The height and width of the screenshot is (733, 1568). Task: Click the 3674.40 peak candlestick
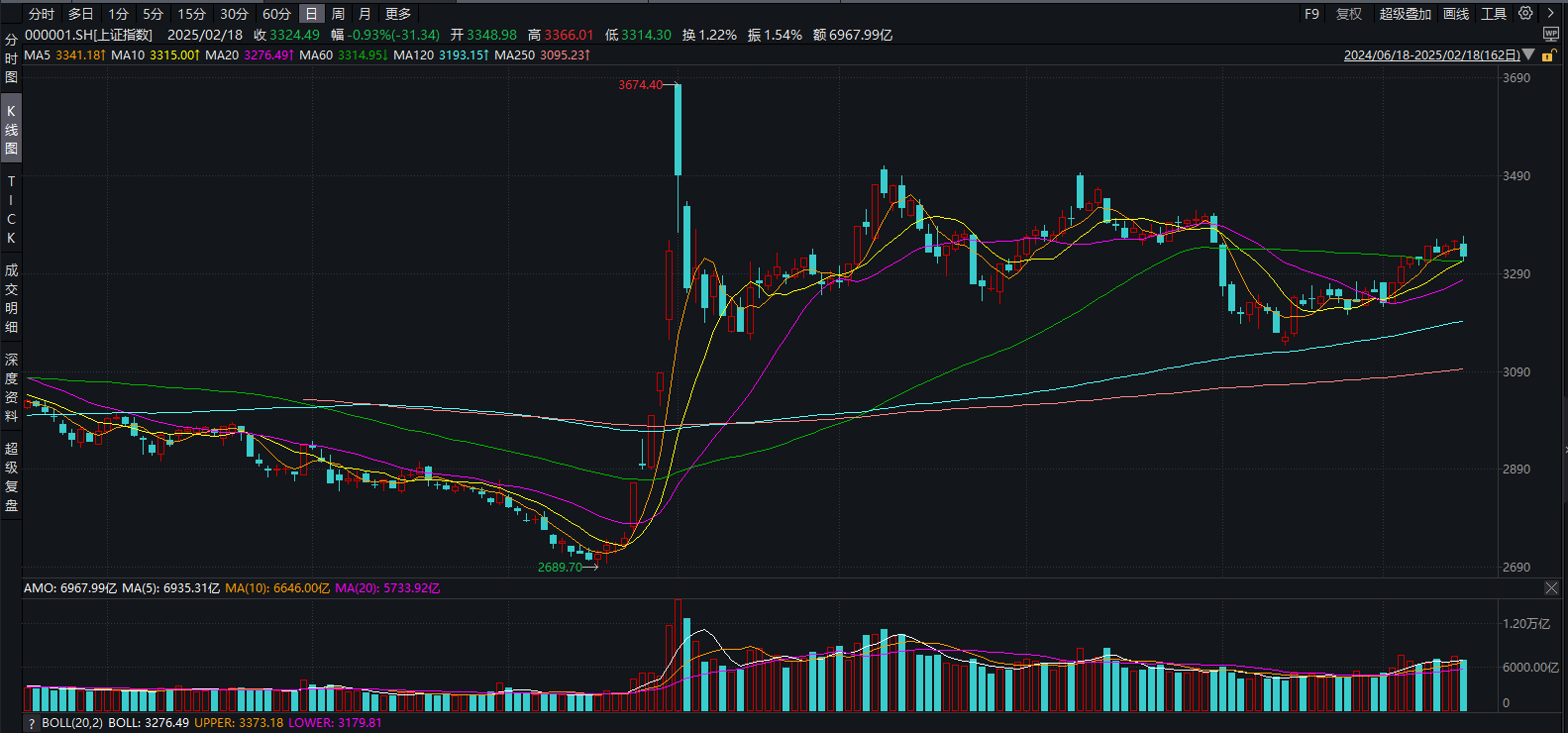point(679,129)
